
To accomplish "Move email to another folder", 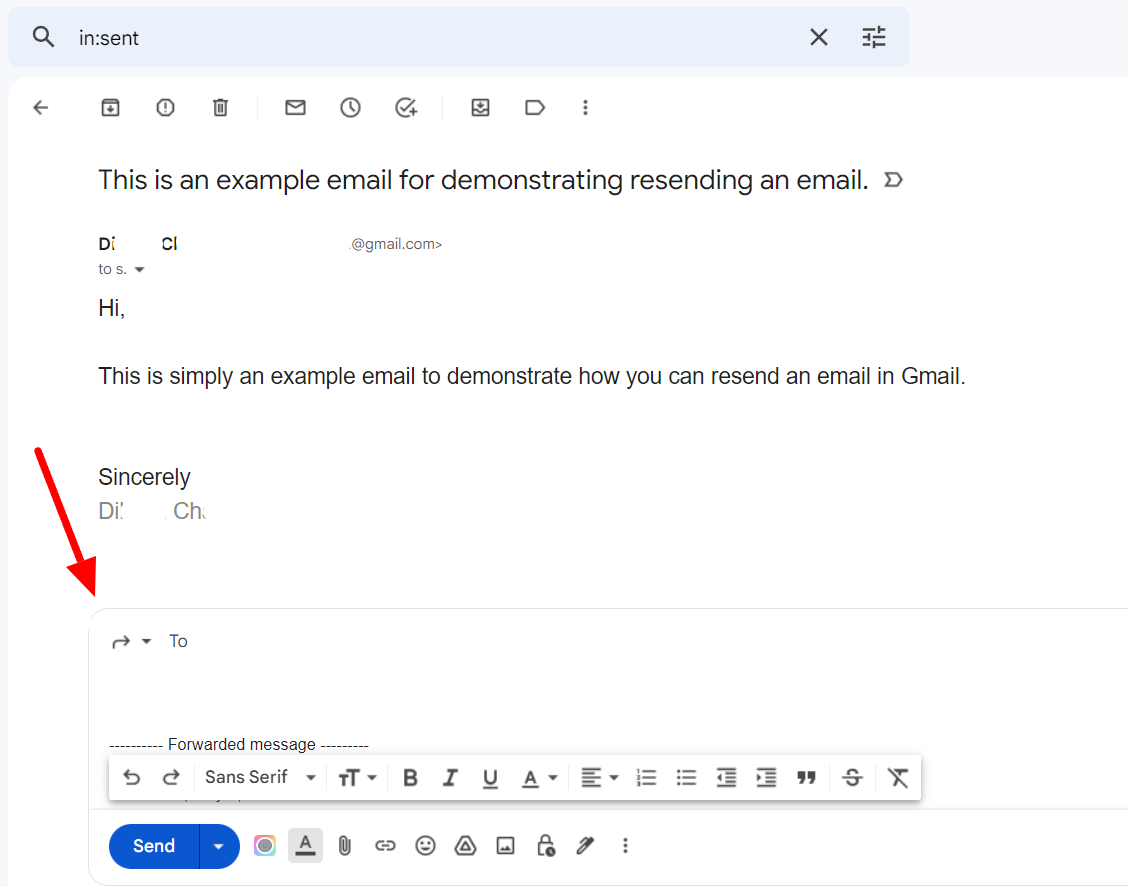I will (480, 108).
